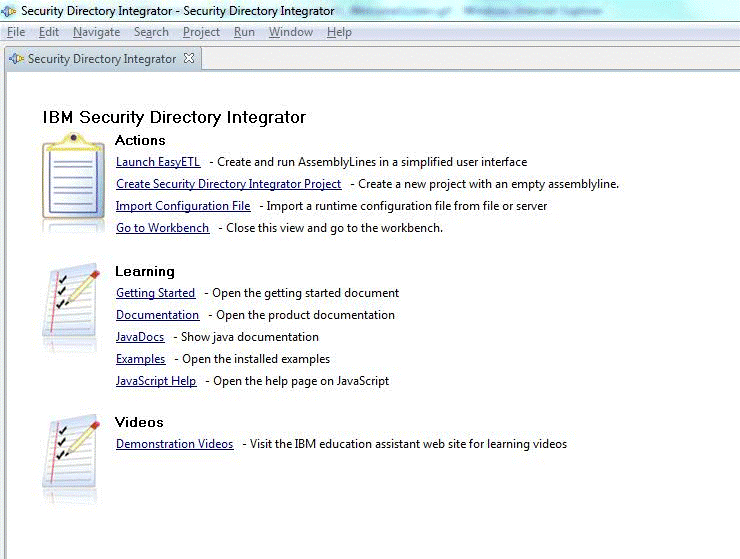740x559 pixels.
Task: Follow the Go to Workbench link
Action: 162,228
